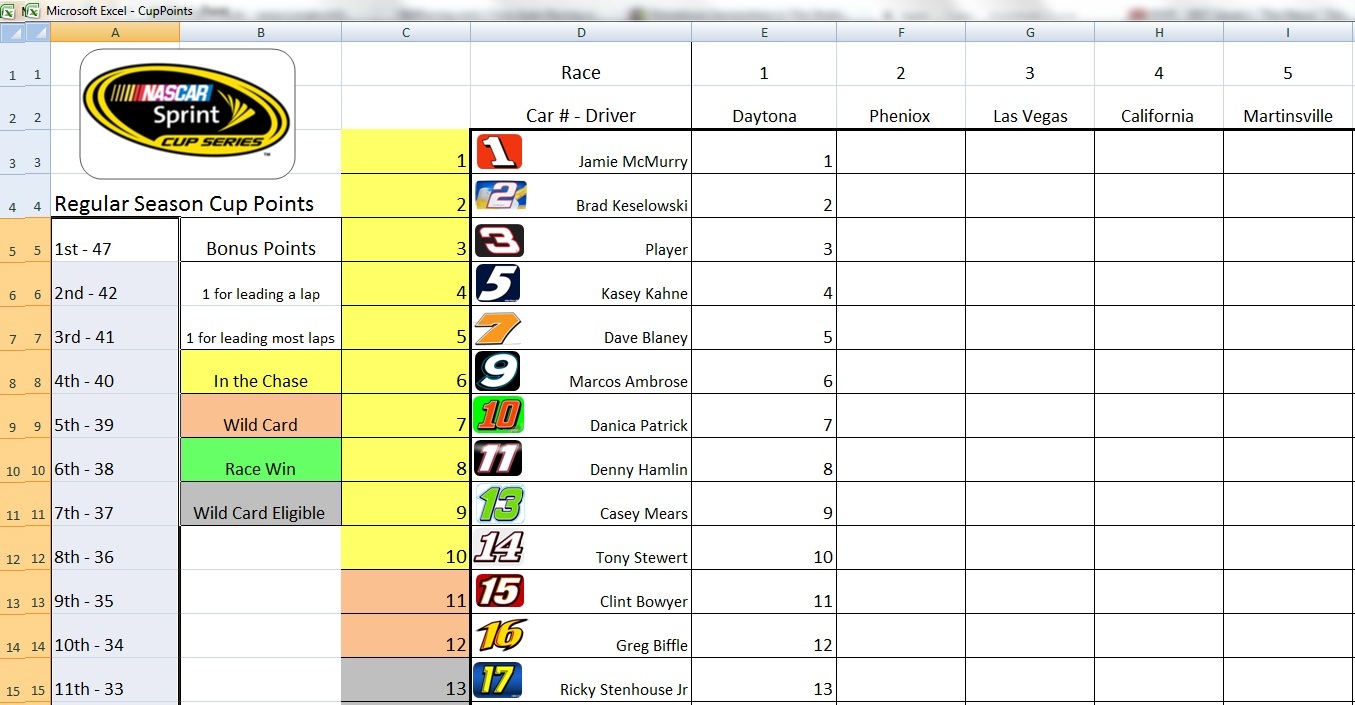
Task: Click the "1st - 47" points cell
Action: [x=116, y=240]
